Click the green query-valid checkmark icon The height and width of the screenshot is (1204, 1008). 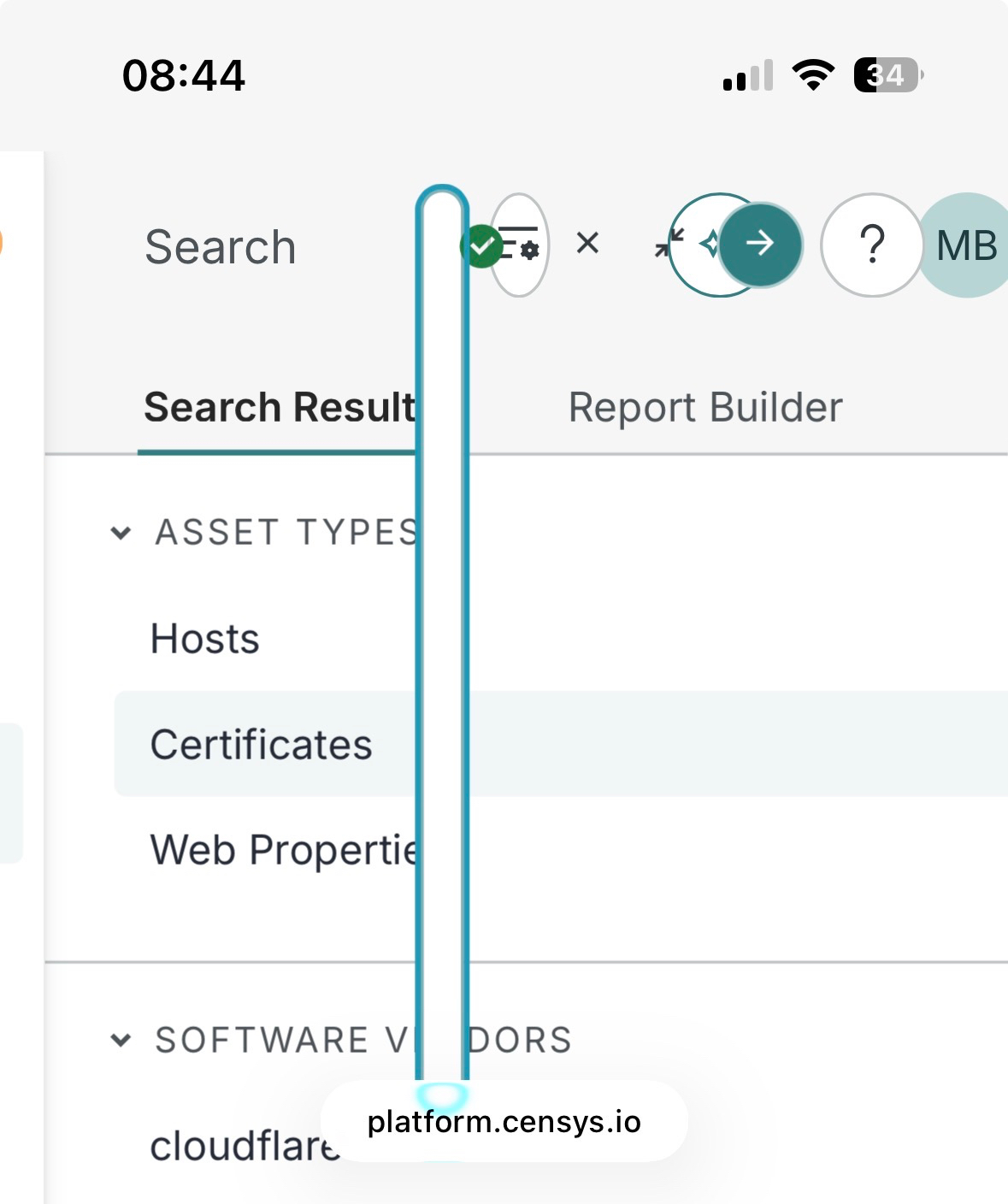pyautogui.click(x=481, y=246)
